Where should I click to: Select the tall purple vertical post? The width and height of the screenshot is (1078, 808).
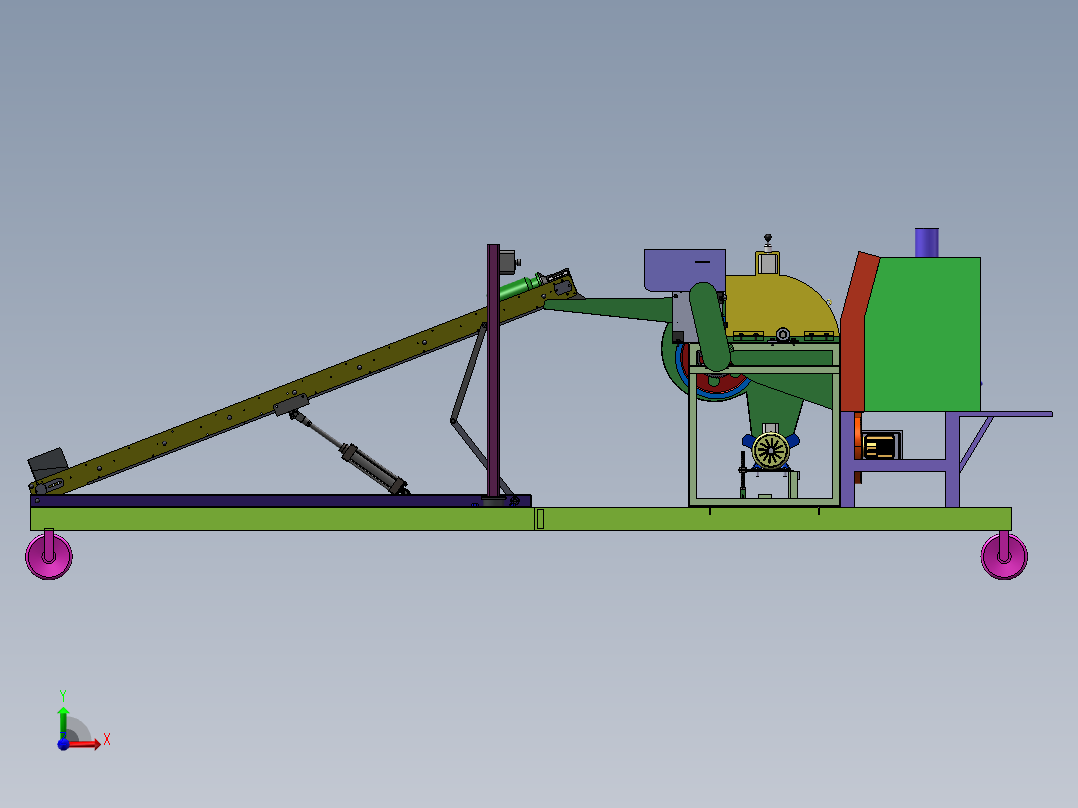(x=493, y=371)
